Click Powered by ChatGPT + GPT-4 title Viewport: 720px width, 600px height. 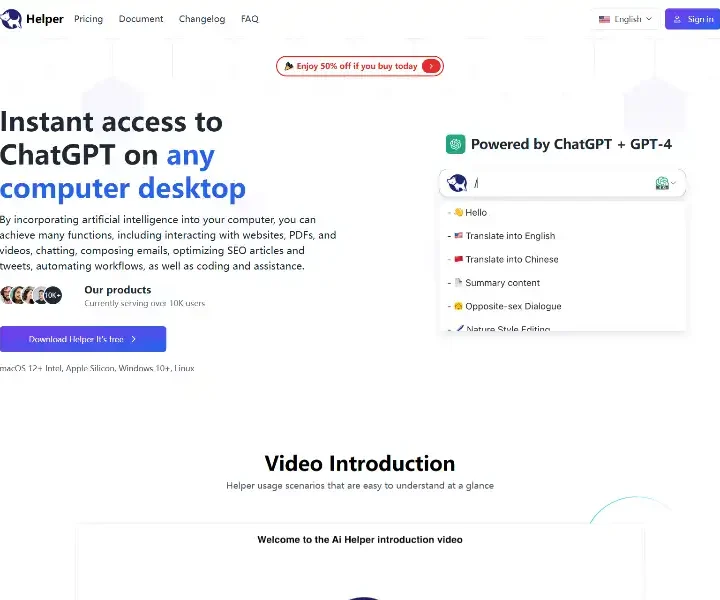(571, 144)
